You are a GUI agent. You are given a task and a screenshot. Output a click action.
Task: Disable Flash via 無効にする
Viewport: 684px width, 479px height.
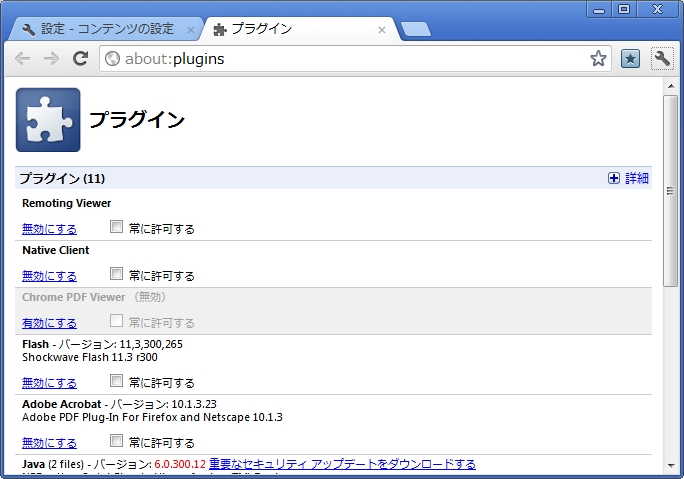click(49, 383)
